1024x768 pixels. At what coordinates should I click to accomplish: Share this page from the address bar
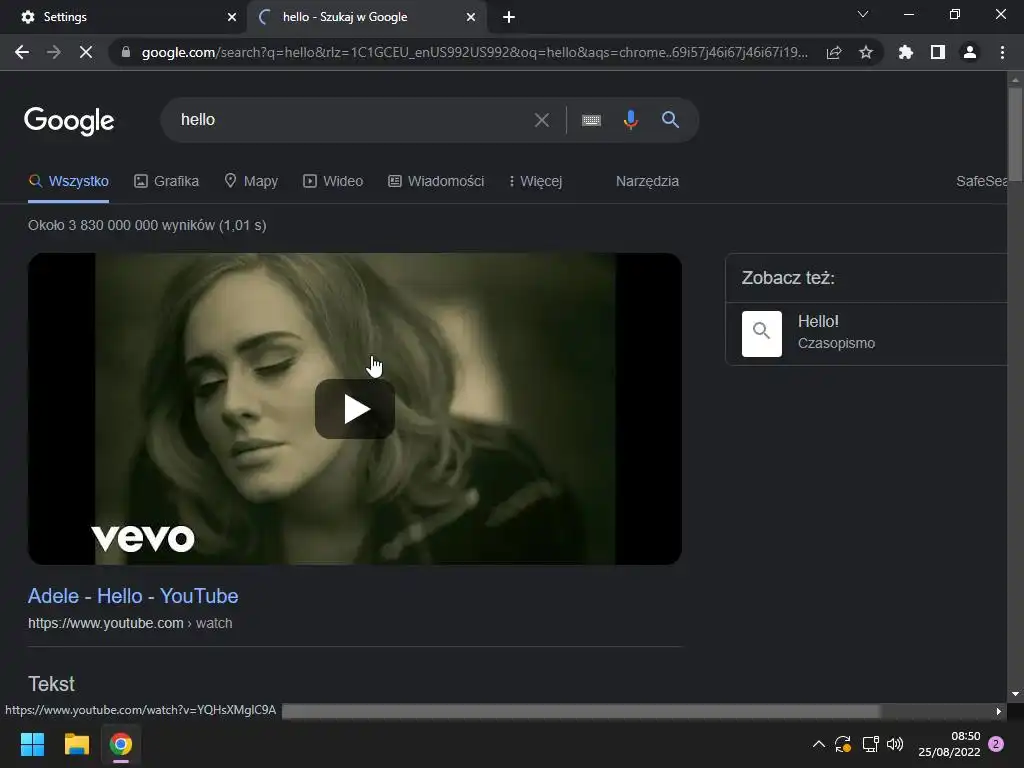pyautogui.click(x=834, y=52)
